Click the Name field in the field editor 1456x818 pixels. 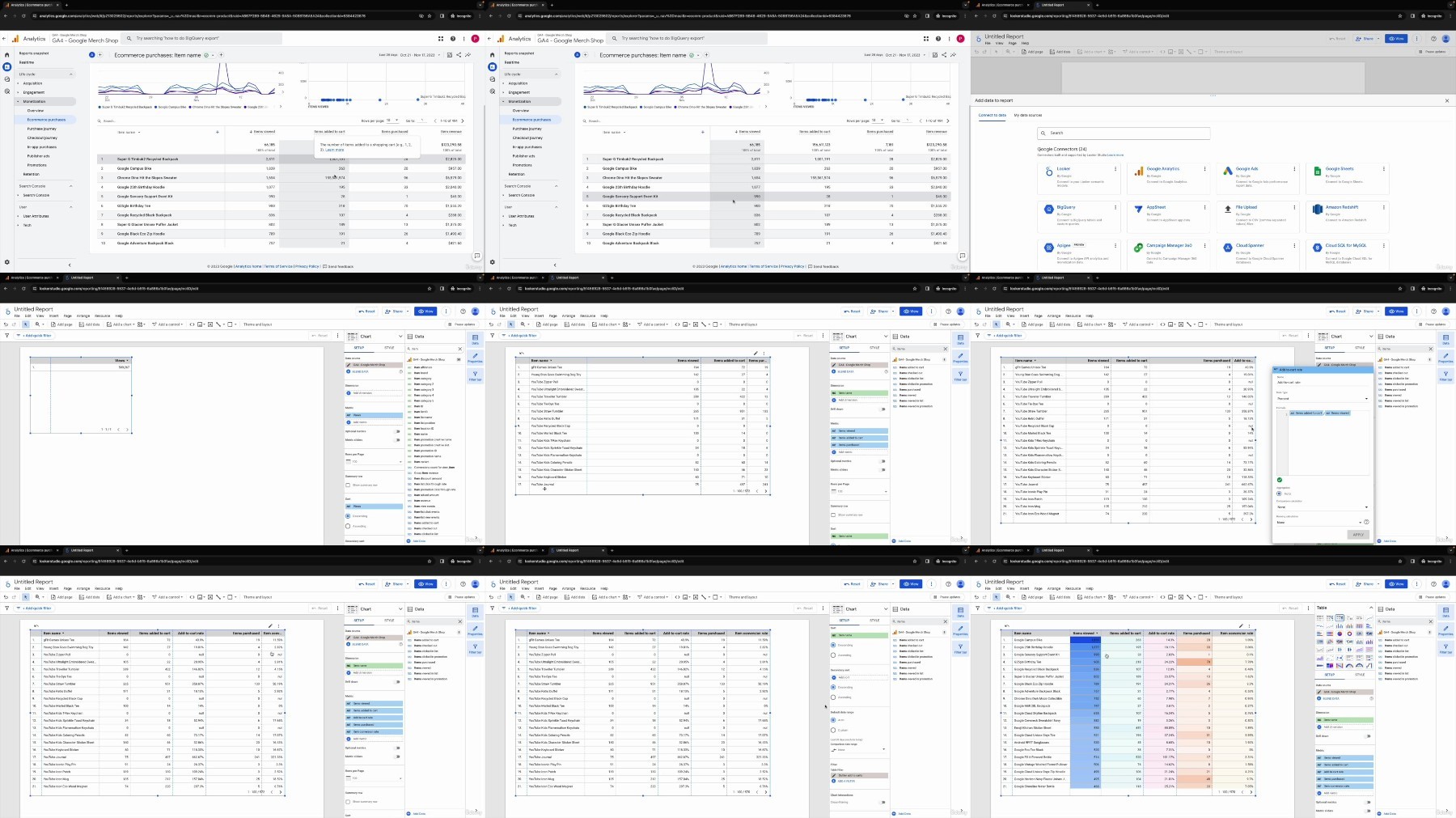pos(1323,382)
